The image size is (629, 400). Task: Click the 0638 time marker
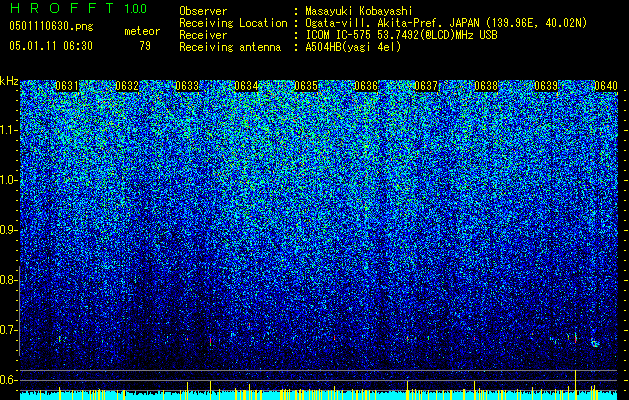point(486,86)
